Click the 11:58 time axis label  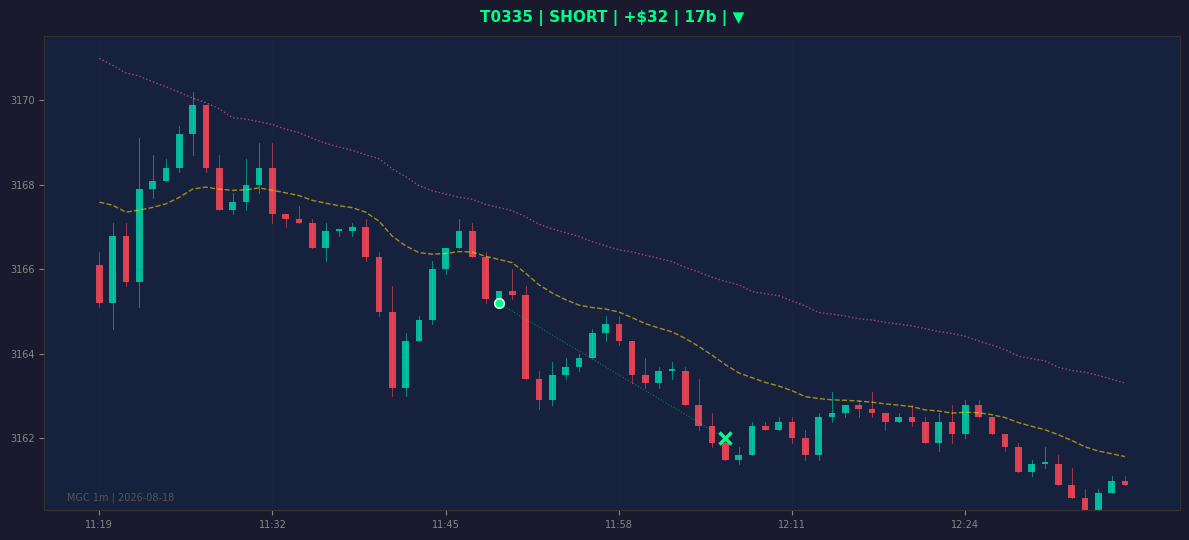pyautogui.click(x=619, y=524)
